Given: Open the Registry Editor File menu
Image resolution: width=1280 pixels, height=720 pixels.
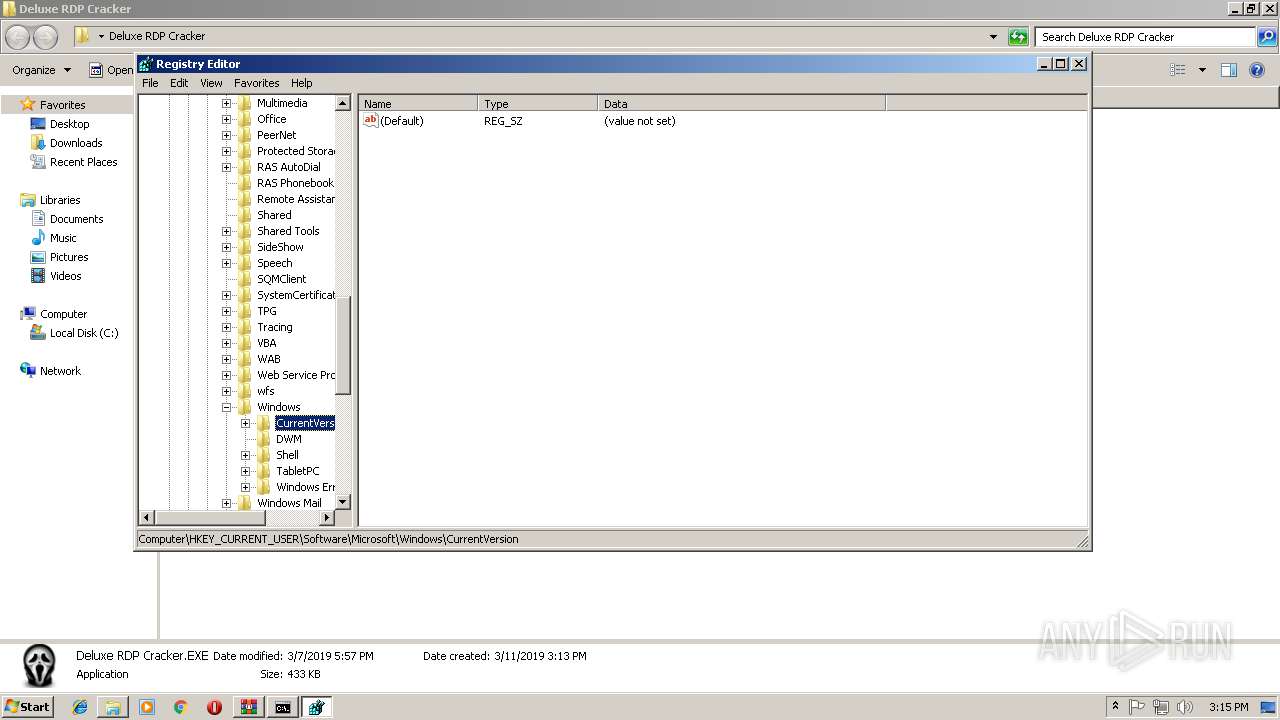Looking at the screenshot, I should tap(150, 83).
